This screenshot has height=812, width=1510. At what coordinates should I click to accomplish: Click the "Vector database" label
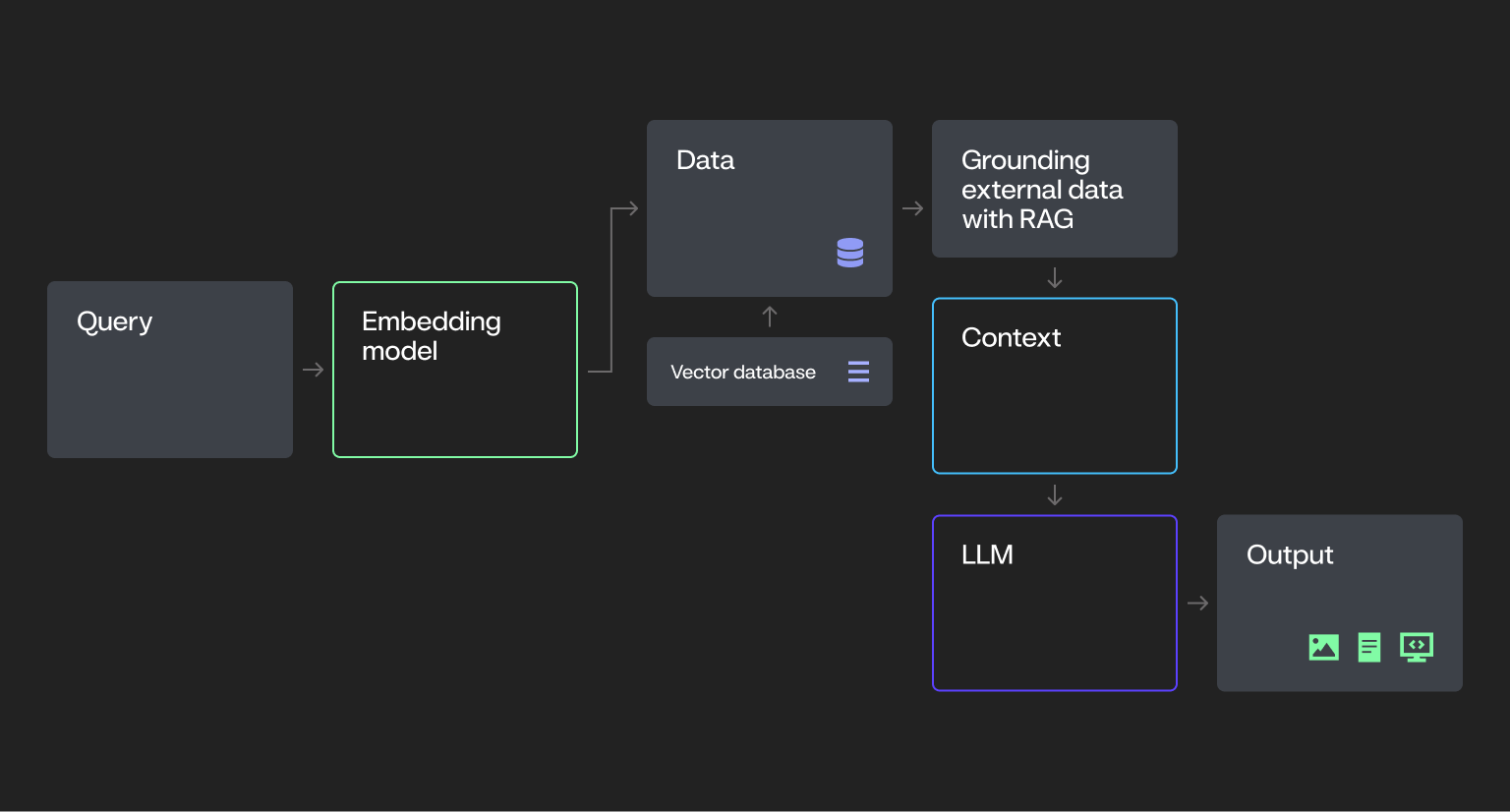[743, 373]
